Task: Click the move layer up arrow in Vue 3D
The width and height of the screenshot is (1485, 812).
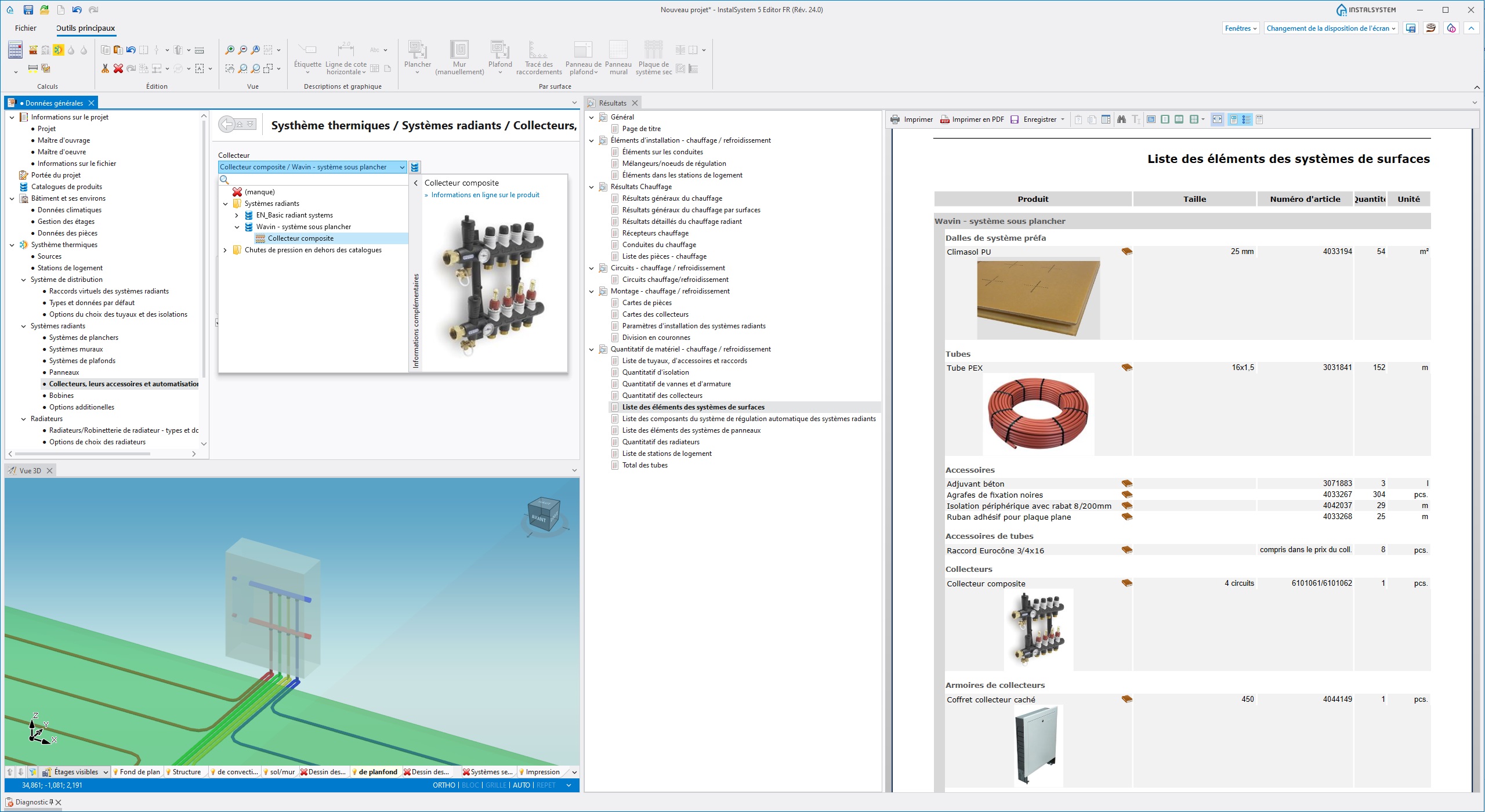Action: 10,772
